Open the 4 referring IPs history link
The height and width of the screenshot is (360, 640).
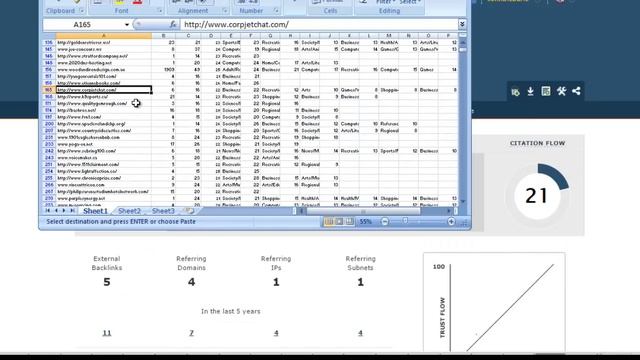coord(276,333)
